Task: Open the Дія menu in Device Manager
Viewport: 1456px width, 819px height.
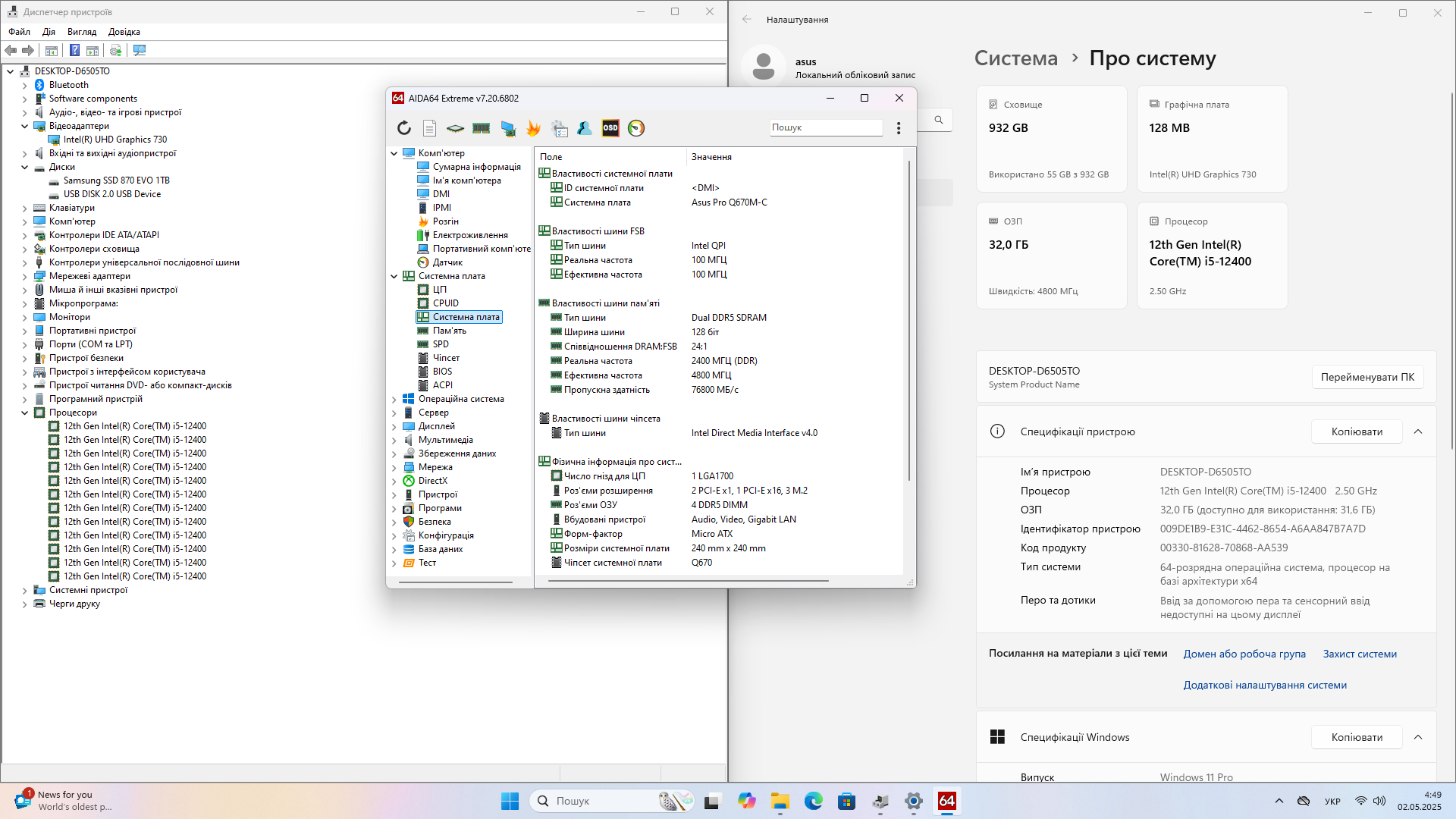Action: (49, 32)
